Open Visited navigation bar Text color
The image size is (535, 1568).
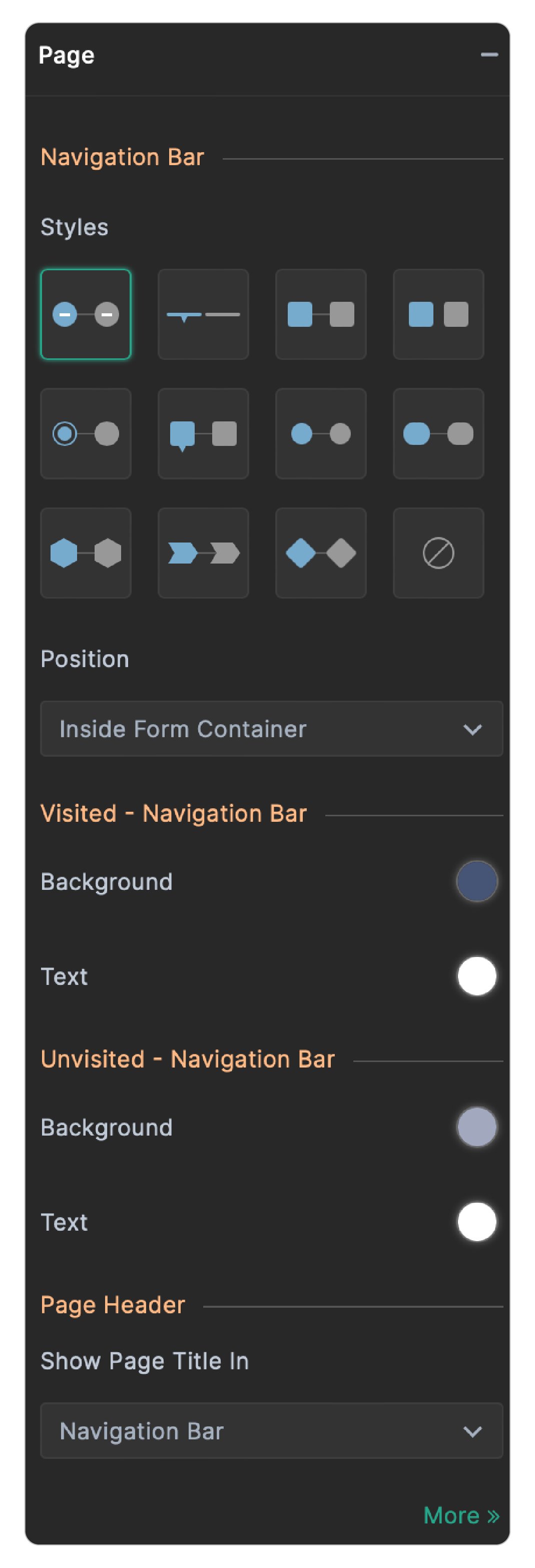click(x=476, y=976)
